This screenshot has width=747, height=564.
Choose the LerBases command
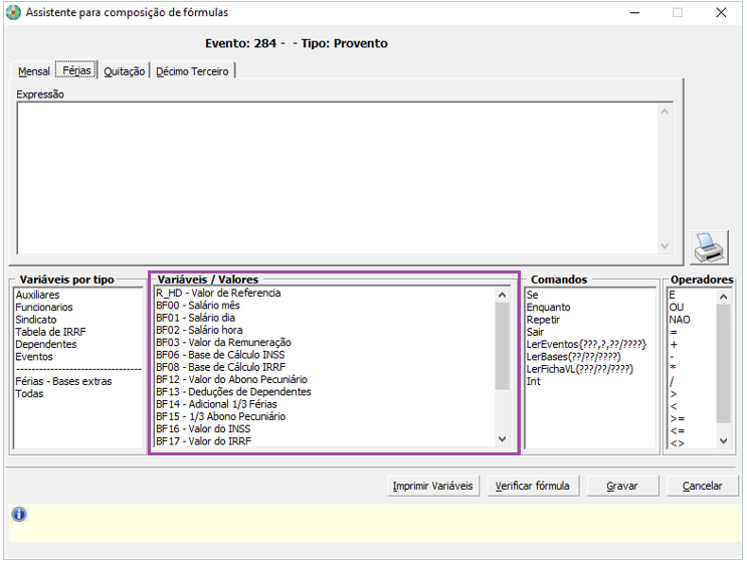tap(574, 357)
